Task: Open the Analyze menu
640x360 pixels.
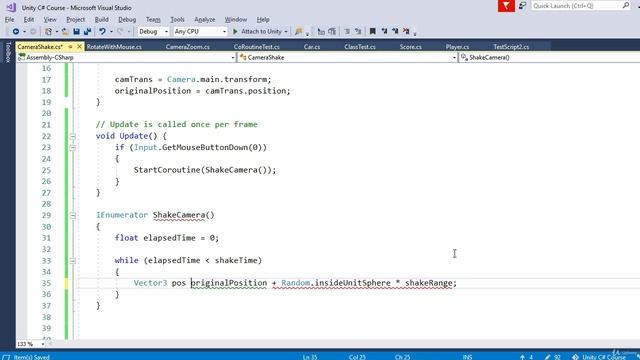Action: (204, 20)
